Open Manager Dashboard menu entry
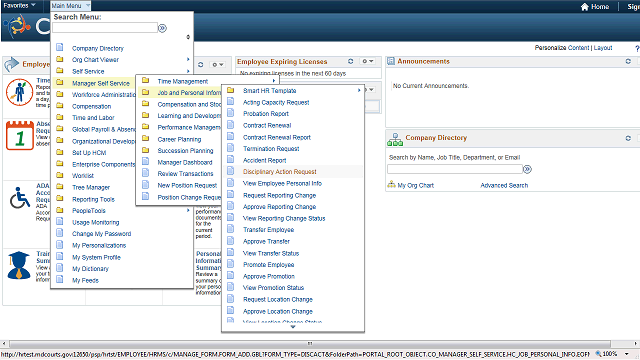The width and height of the screenshot is (640, 360). point(184,162)
